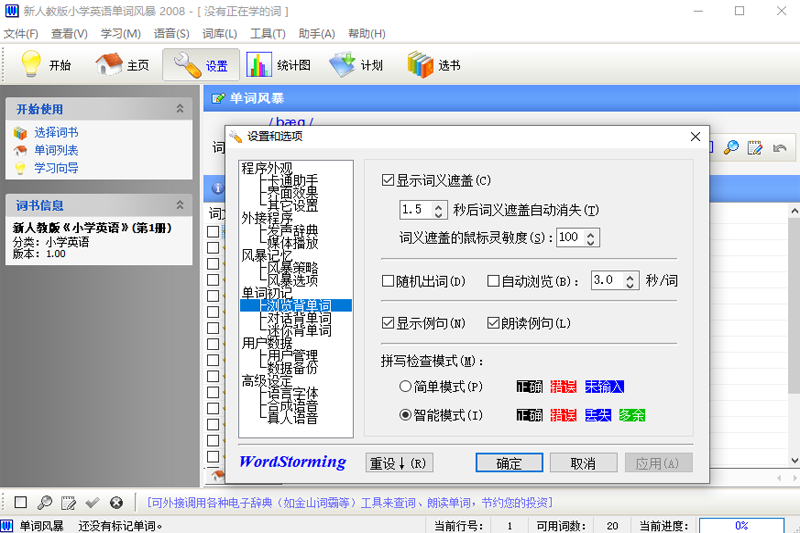Increase mouse sensitivity 100 spinner

(x=590, y=234)
